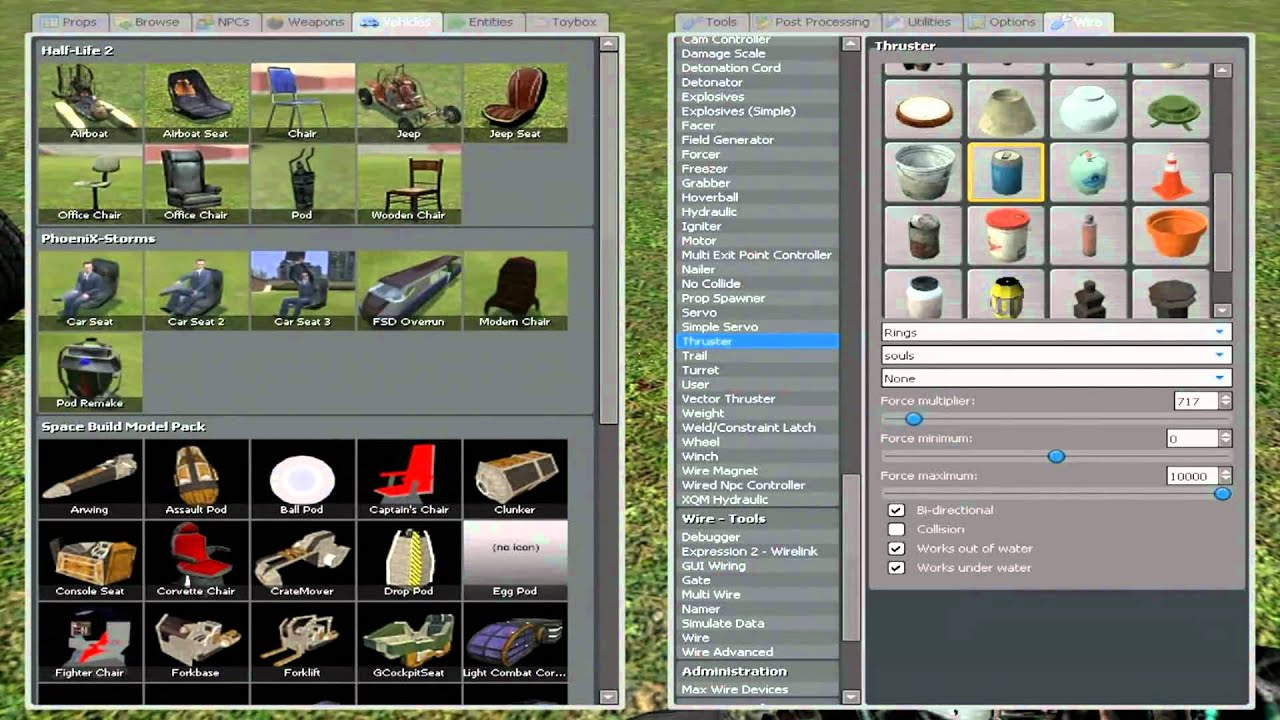
Task: Toggle the Bi-directional checkbox
Action: (896, 510)
